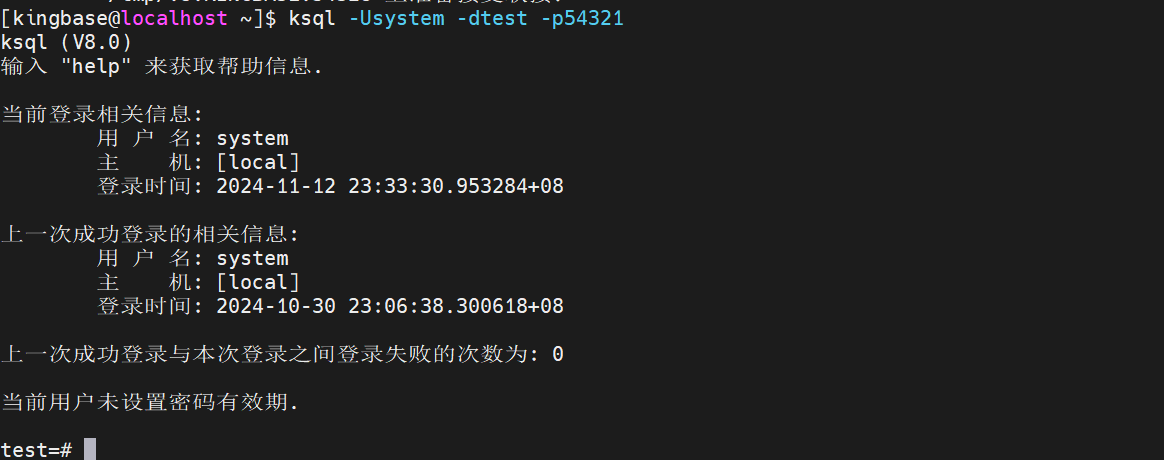1164x460 pixels.
Task: Click the ksql (V8.0) version line
Action: [66, 43]
